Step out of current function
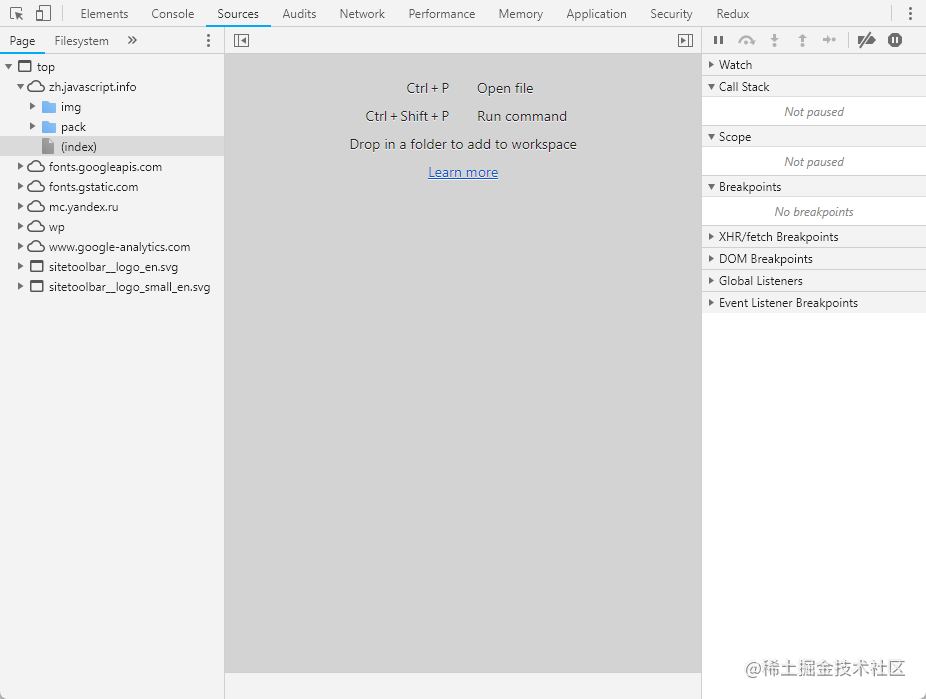The height and width of the screenshot is (699, 926). pyautogui.click(x=802, y=40)
